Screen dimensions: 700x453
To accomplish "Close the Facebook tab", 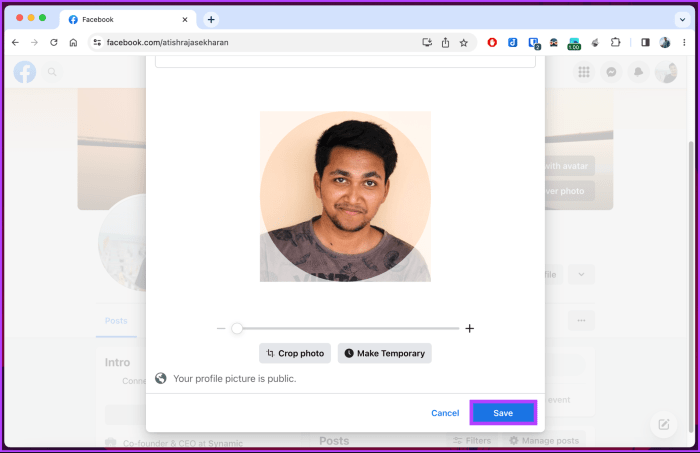I will (x=185, y=19).
